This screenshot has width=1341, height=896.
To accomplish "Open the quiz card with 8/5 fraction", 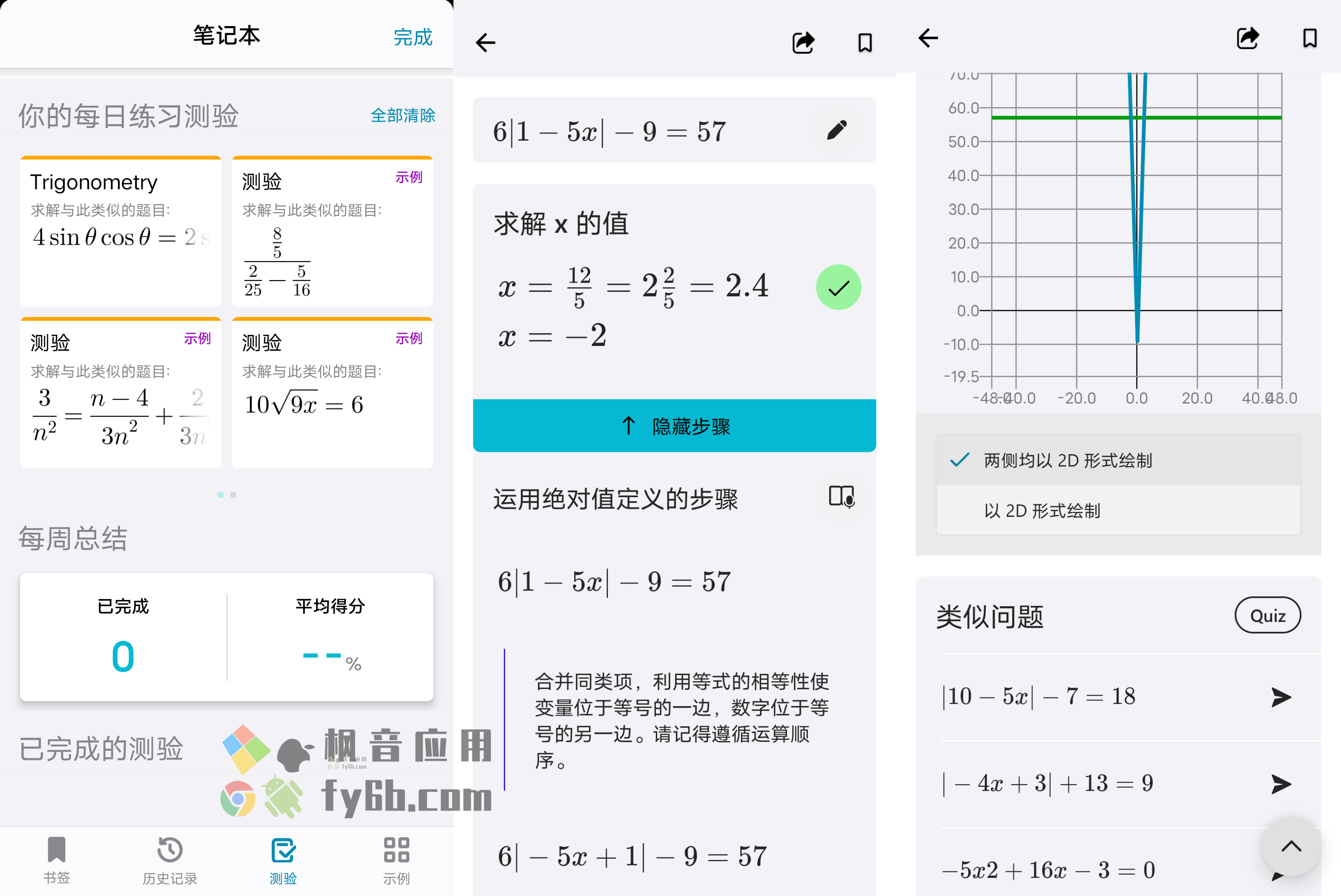I will click(x=332, y=231).
